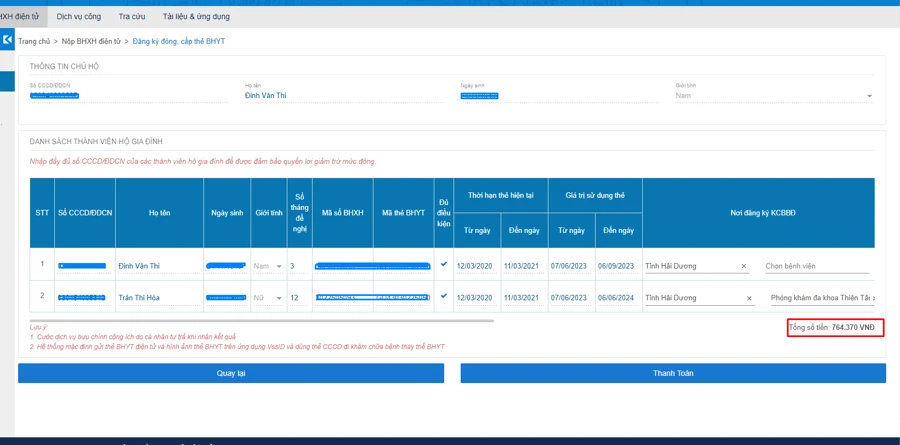The width and height of the screenshot is (900, 445).
Task: Click the Thanh Toán payment button
Action: (672, 373)
